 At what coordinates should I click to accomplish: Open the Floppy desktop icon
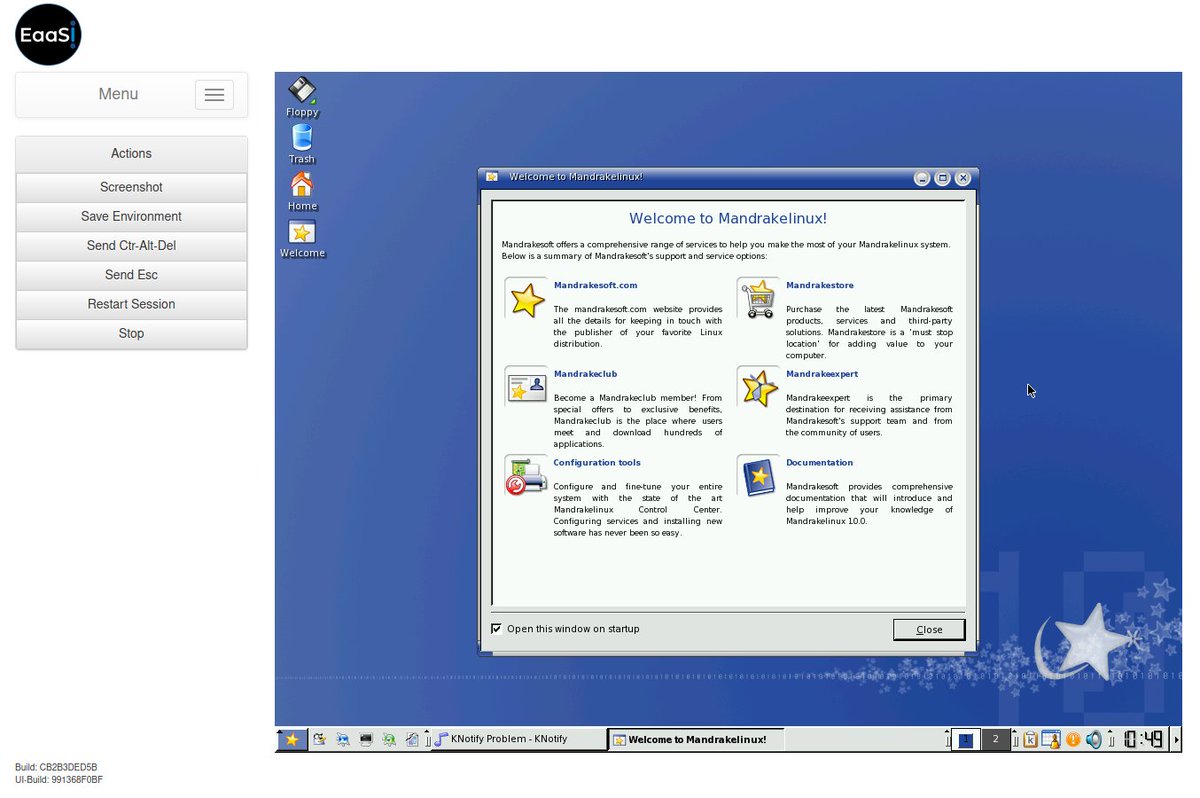(302, 98)
